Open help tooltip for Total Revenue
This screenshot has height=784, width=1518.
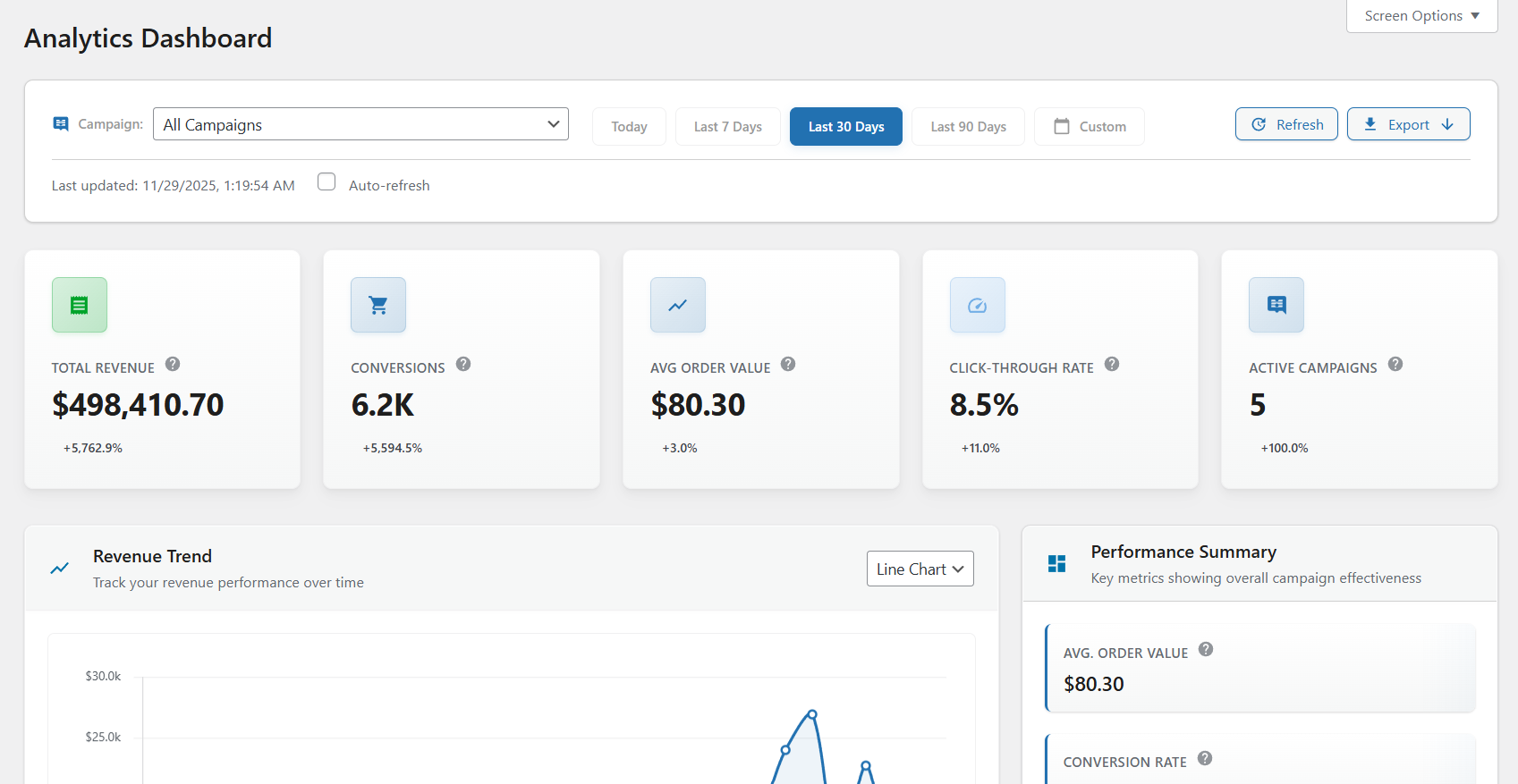(x=173, y=364)
